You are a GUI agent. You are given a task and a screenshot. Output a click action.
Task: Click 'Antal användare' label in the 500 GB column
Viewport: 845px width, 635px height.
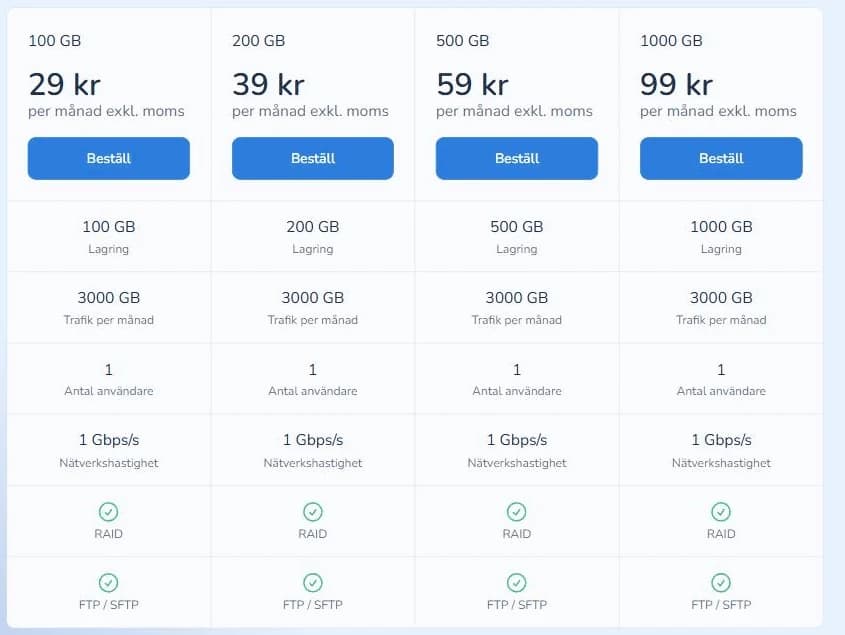pyautogui.click(x=517, y=391)
